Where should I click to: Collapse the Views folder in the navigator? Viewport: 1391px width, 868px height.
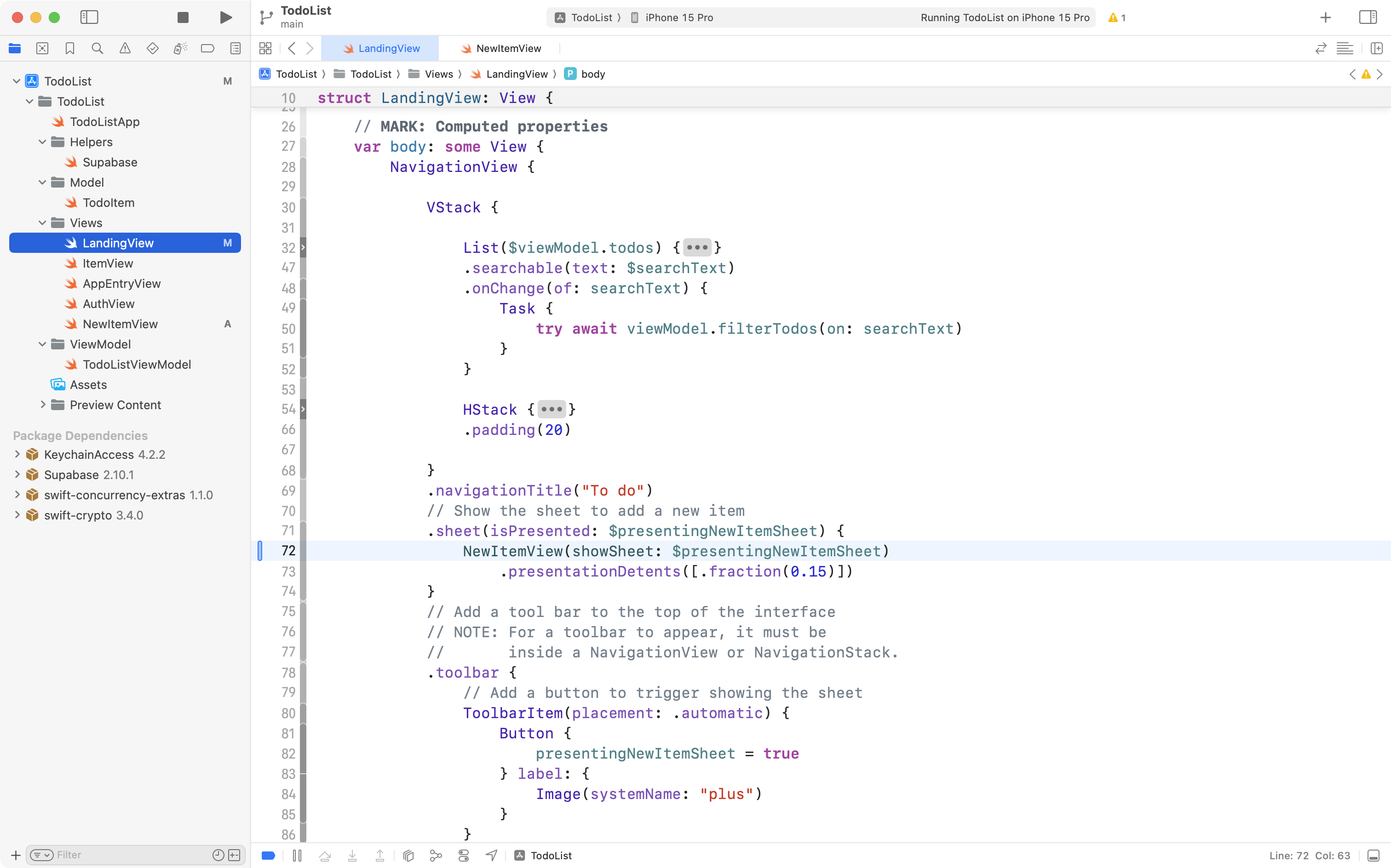click(x=41, y=223)
